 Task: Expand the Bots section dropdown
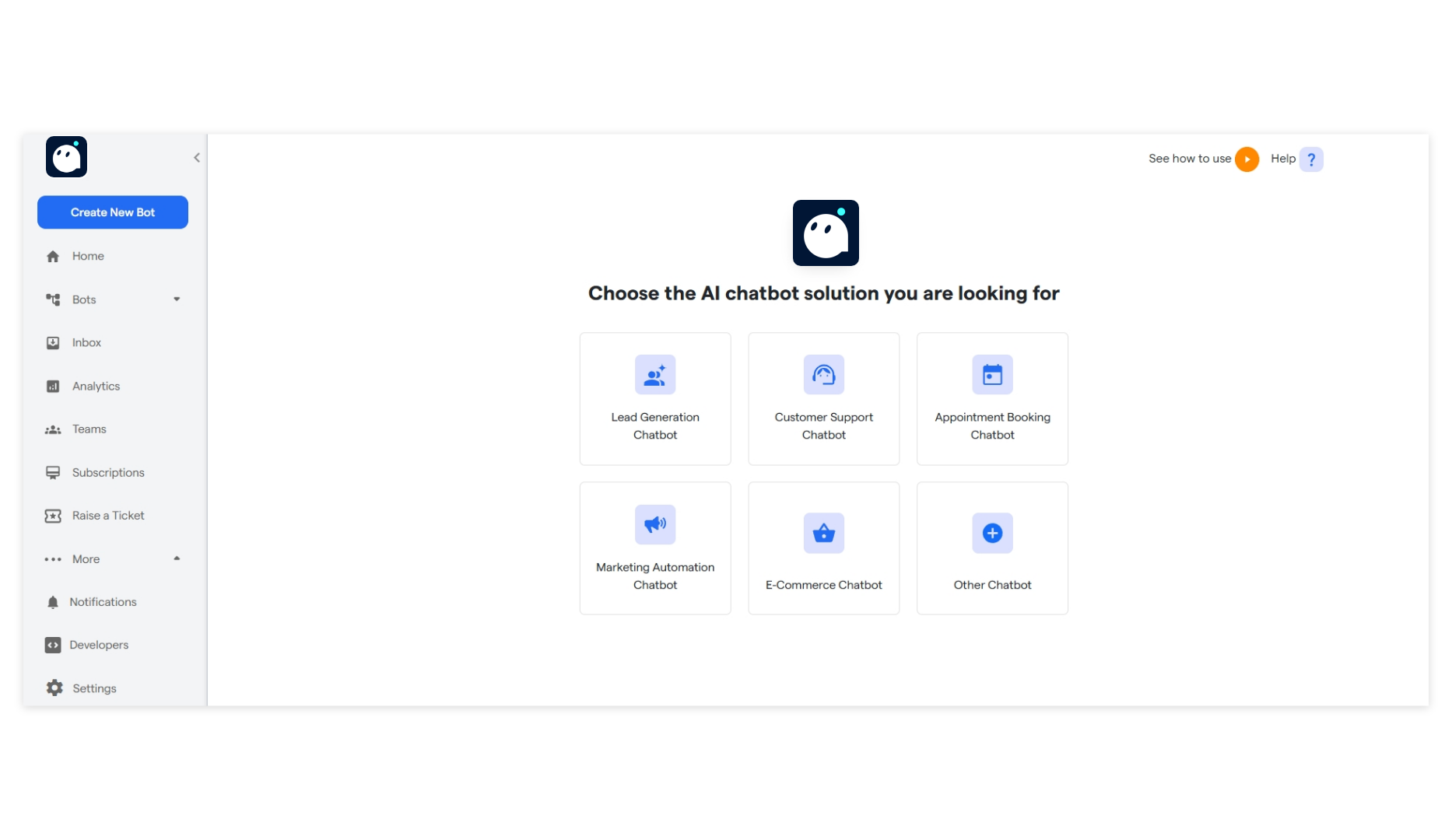(176, 299)
